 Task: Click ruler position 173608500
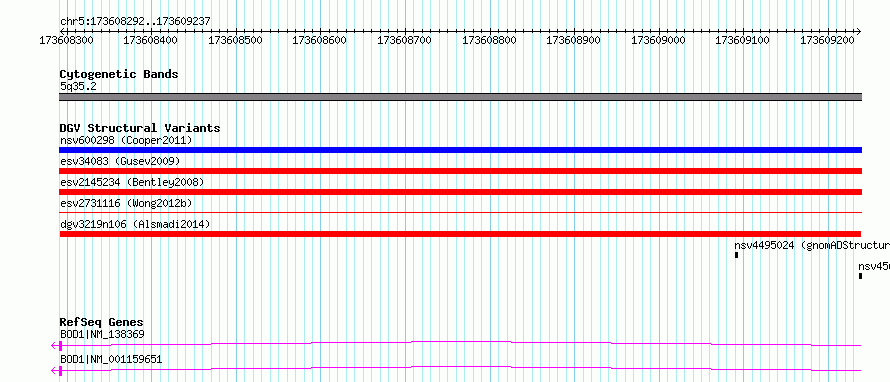coord(236,40)
